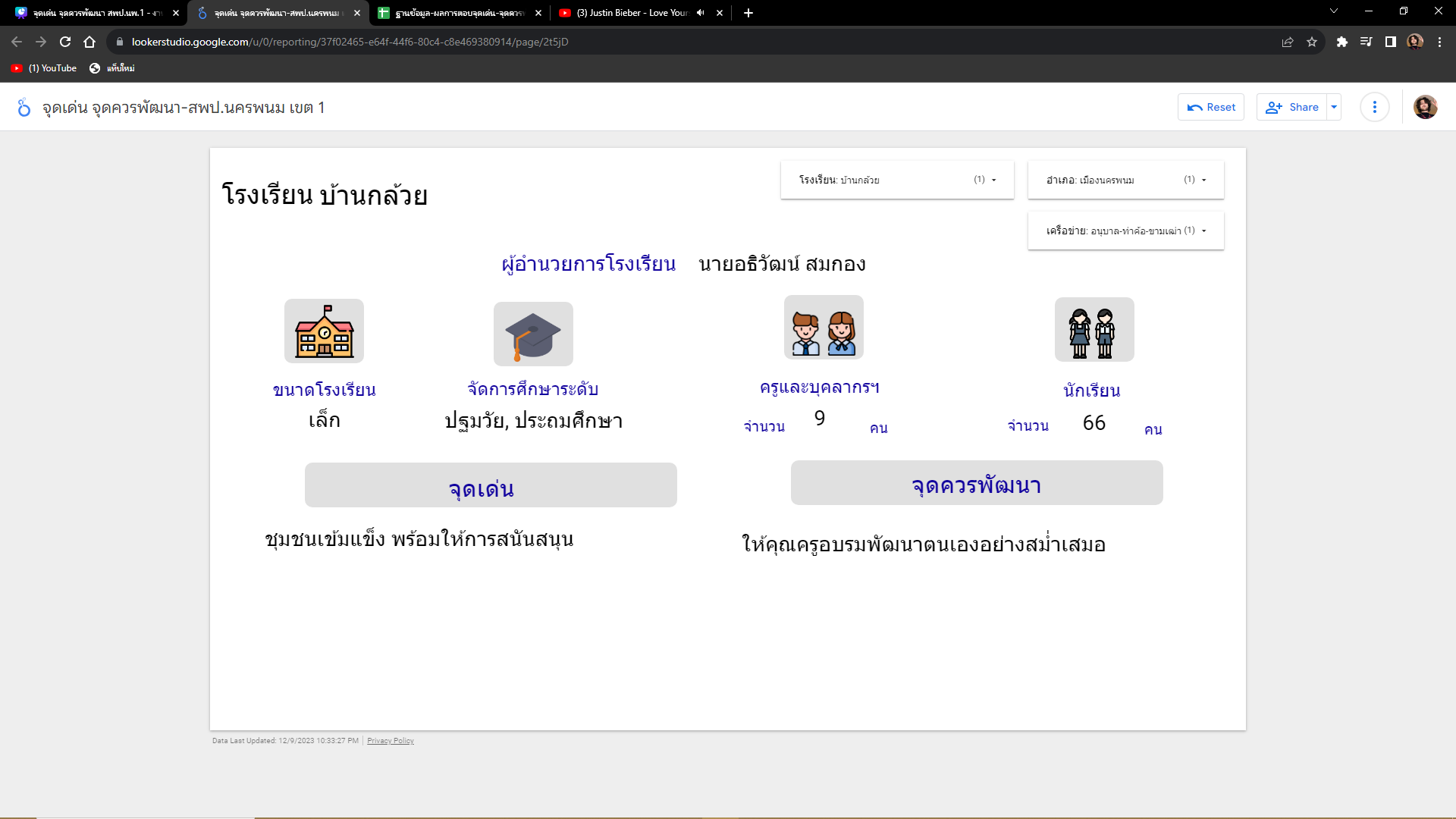Viewport: 1456px width, 819px height.
Task: Mute the Justin Bieber tab audio
Action: coord(700,13)
